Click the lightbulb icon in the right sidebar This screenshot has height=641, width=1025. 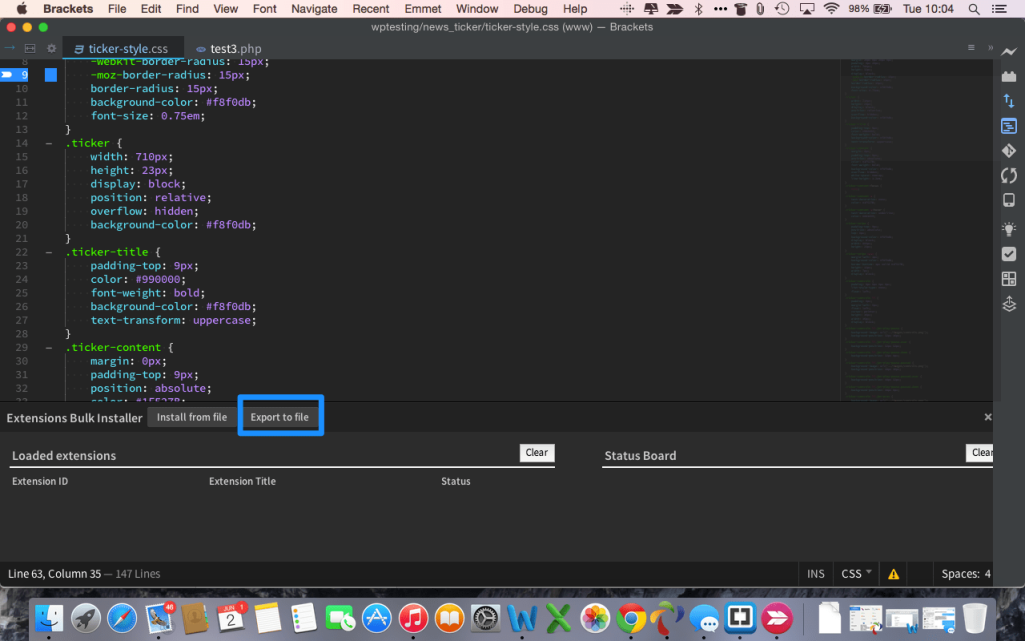point(1009,229)
